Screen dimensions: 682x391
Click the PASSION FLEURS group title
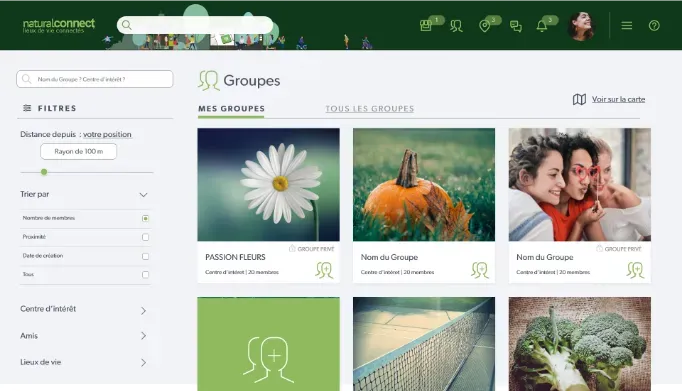[x=235, y=257]
